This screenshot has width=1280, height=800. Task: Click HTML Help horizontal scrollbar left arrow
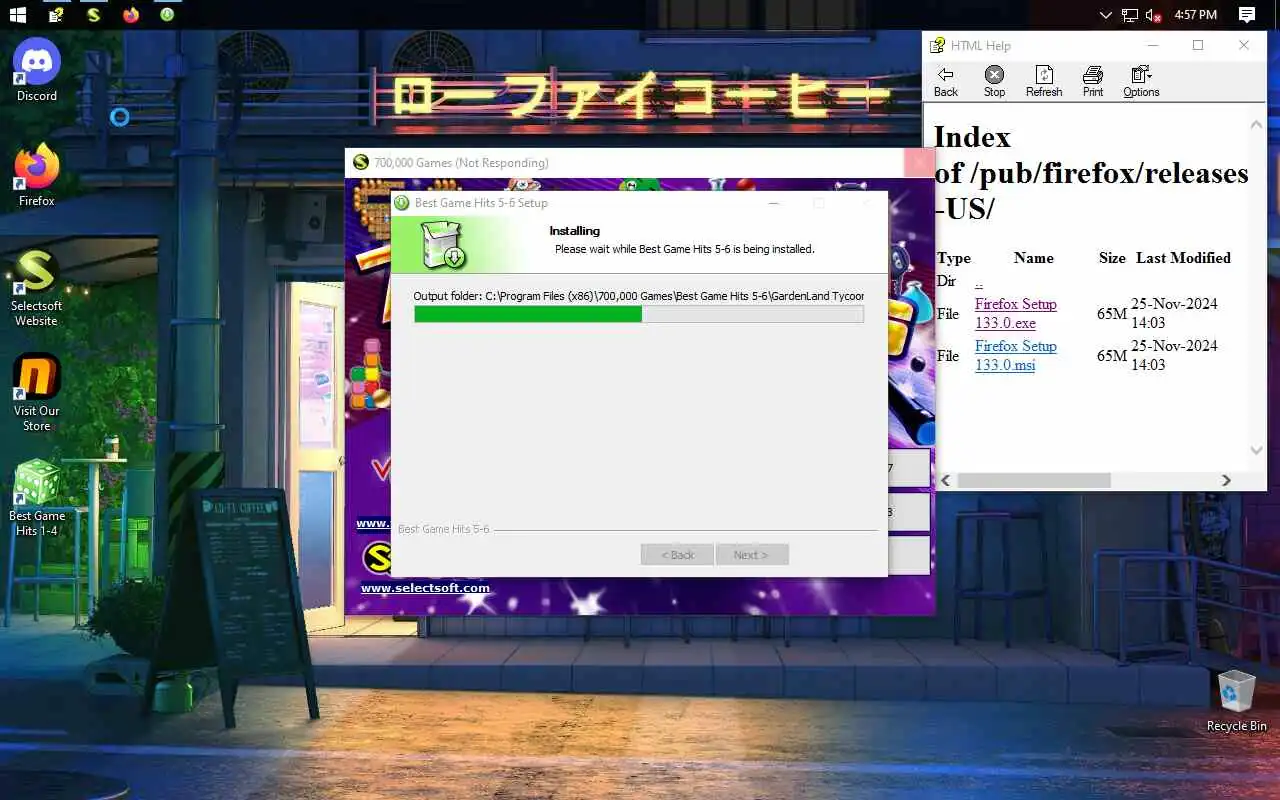(946, 481)
